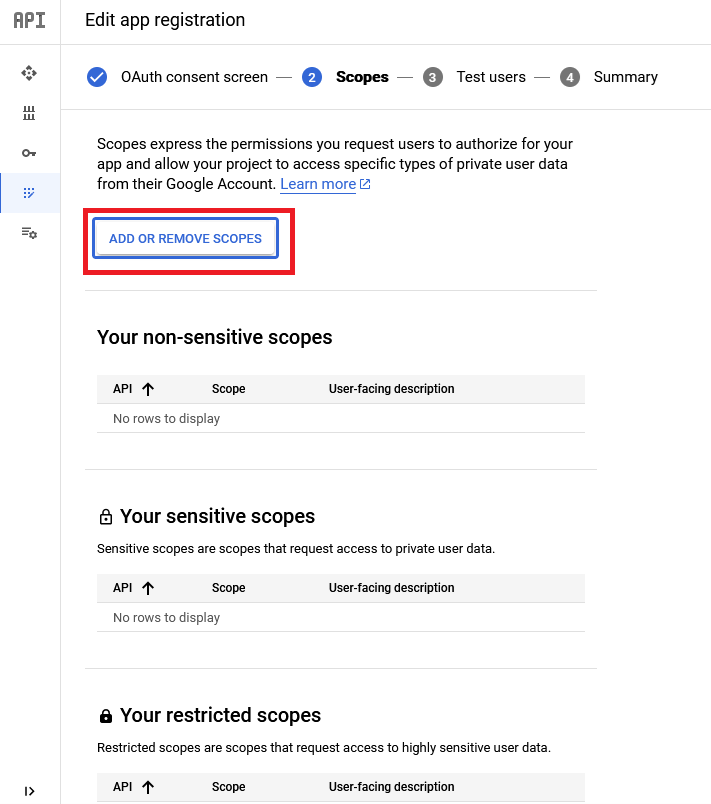
Task: Sort non-sensitive scopes by API column
Action: pos(123,389)
